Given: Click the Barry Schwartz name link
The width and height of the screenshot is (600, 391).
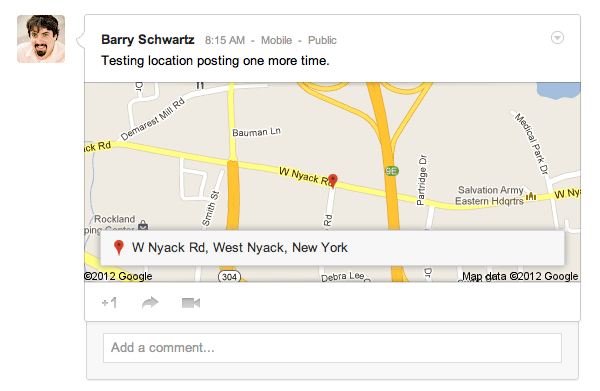Looking at the screenshot, I should 148,39.
